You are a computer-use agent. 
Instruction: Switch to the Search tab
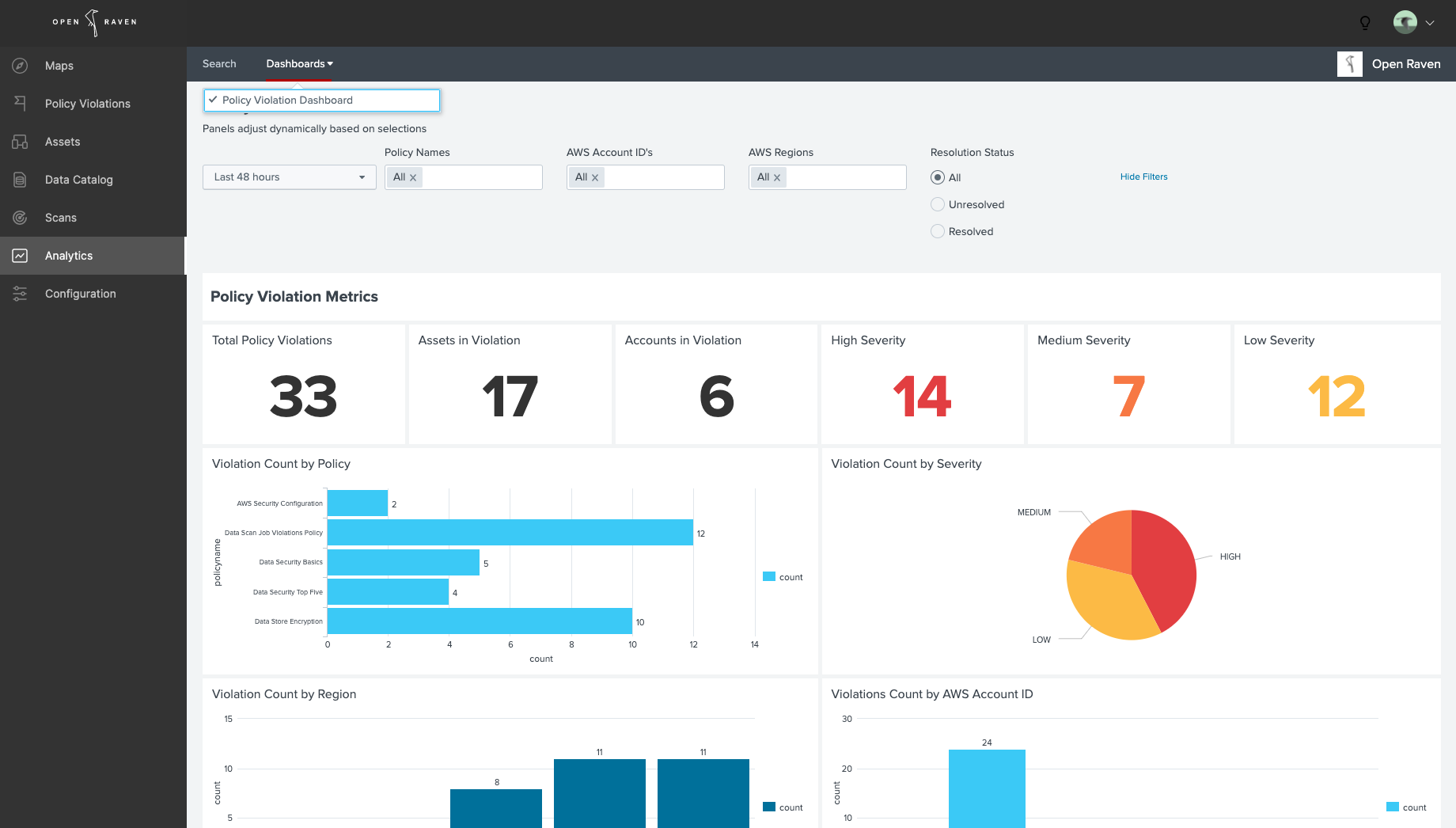coord(219,64)
